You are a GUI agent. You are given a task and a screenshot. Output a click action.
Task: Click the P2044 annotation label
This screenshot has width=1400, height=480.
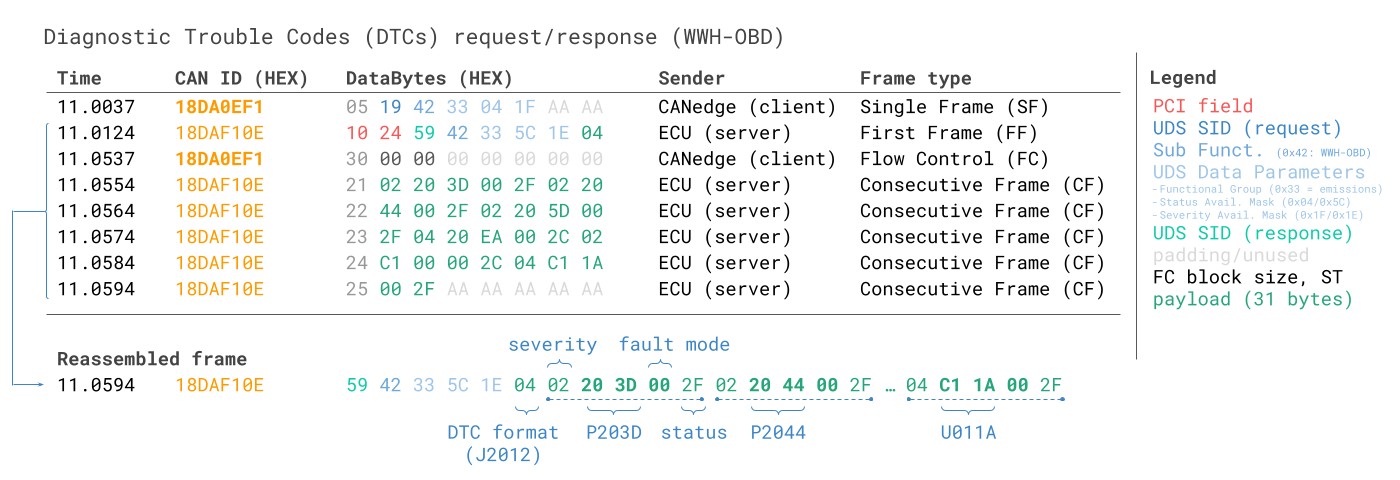tap(778, 433)
